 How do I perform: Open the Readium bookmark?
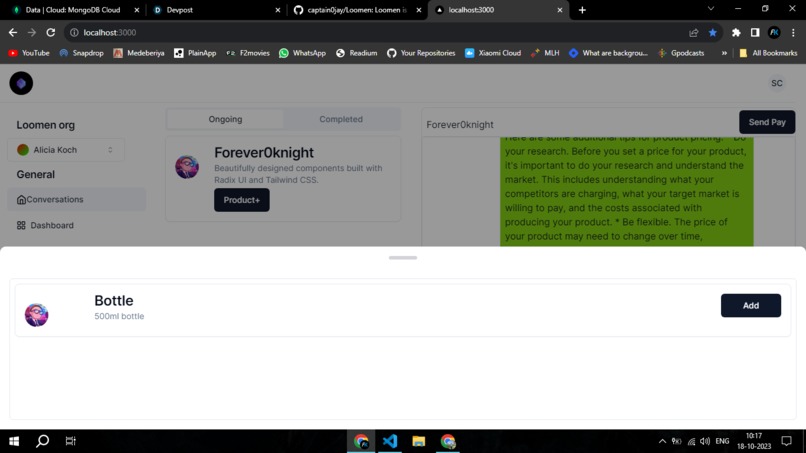tap(356, 53)
